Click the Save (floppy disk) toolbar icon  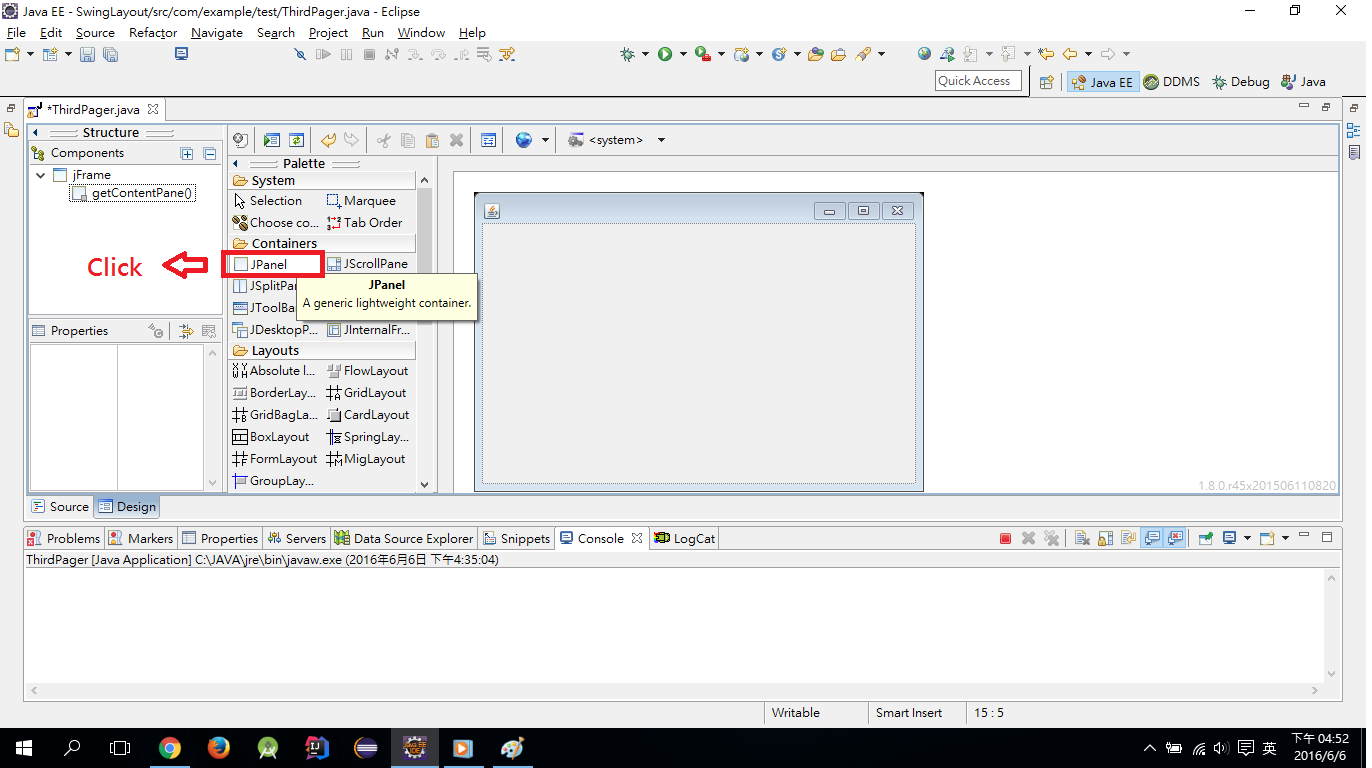(87, 54)
